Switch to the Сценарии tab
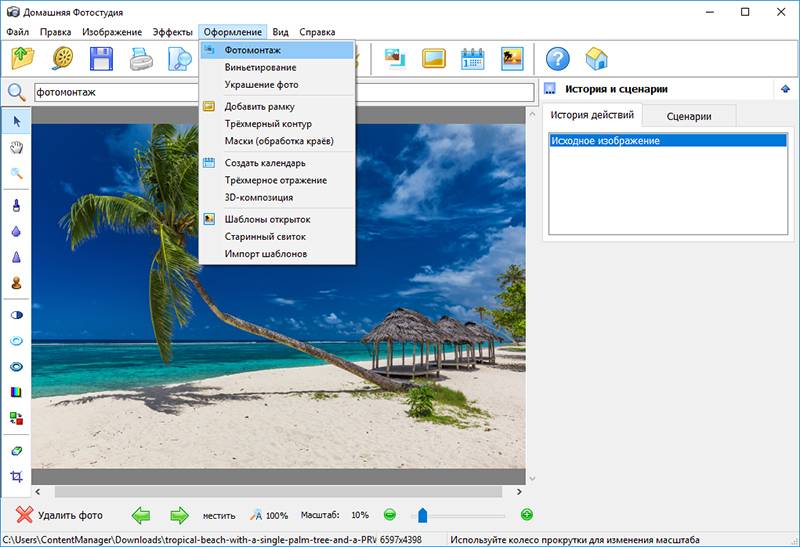 coord(688,116)
